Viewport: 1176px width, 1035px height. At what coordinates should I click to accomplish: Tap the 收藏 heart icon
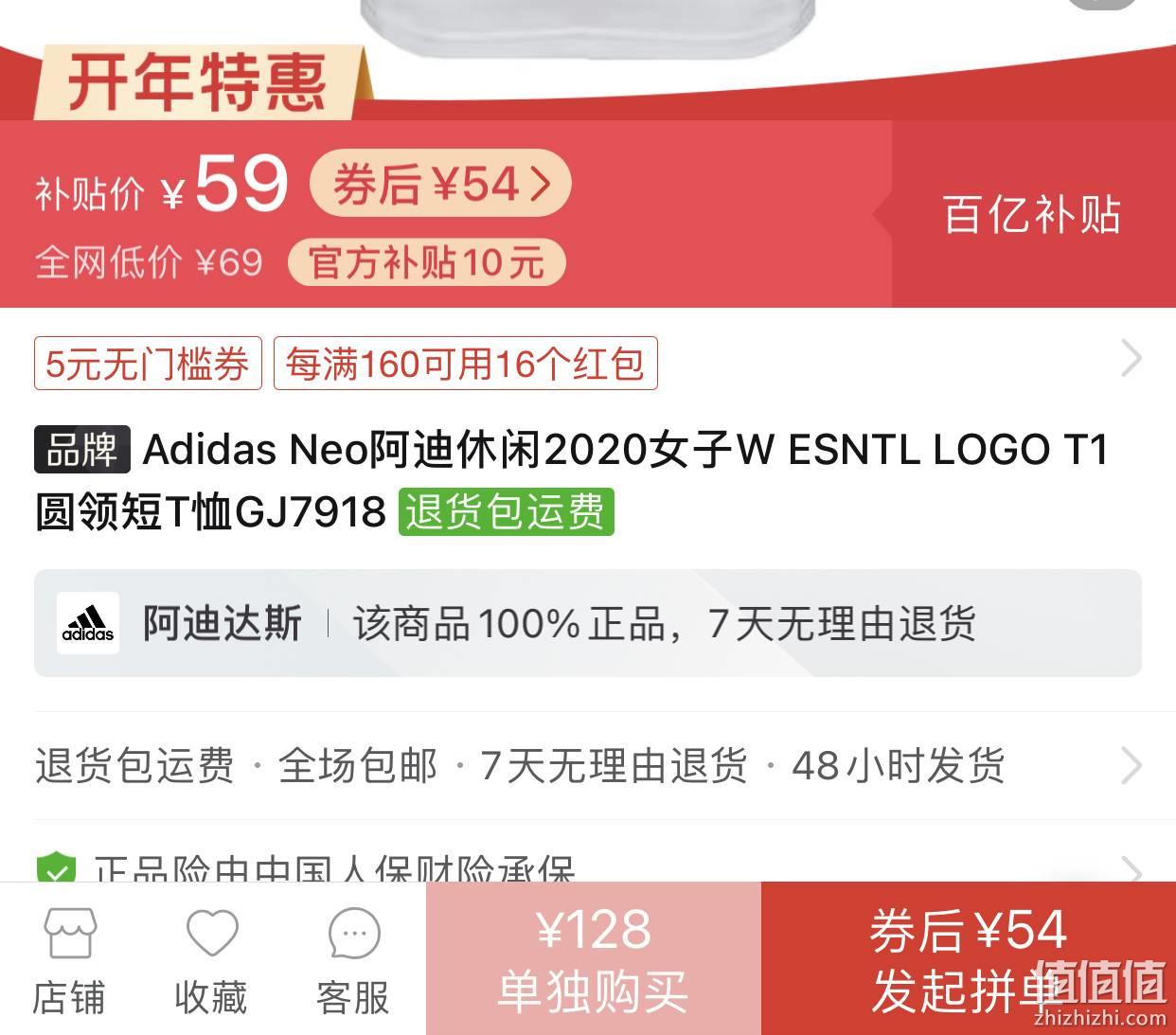click(x=211, y=934)
